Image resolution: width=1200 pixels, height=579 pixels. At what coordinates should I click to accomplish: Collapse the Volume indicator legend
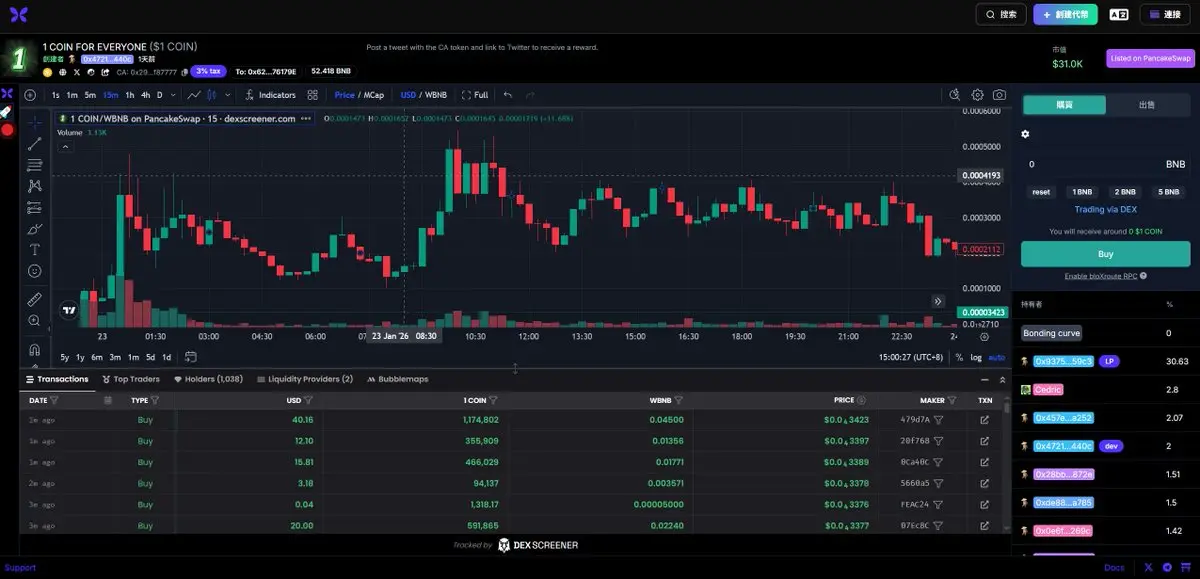click(x=65, y=146)
